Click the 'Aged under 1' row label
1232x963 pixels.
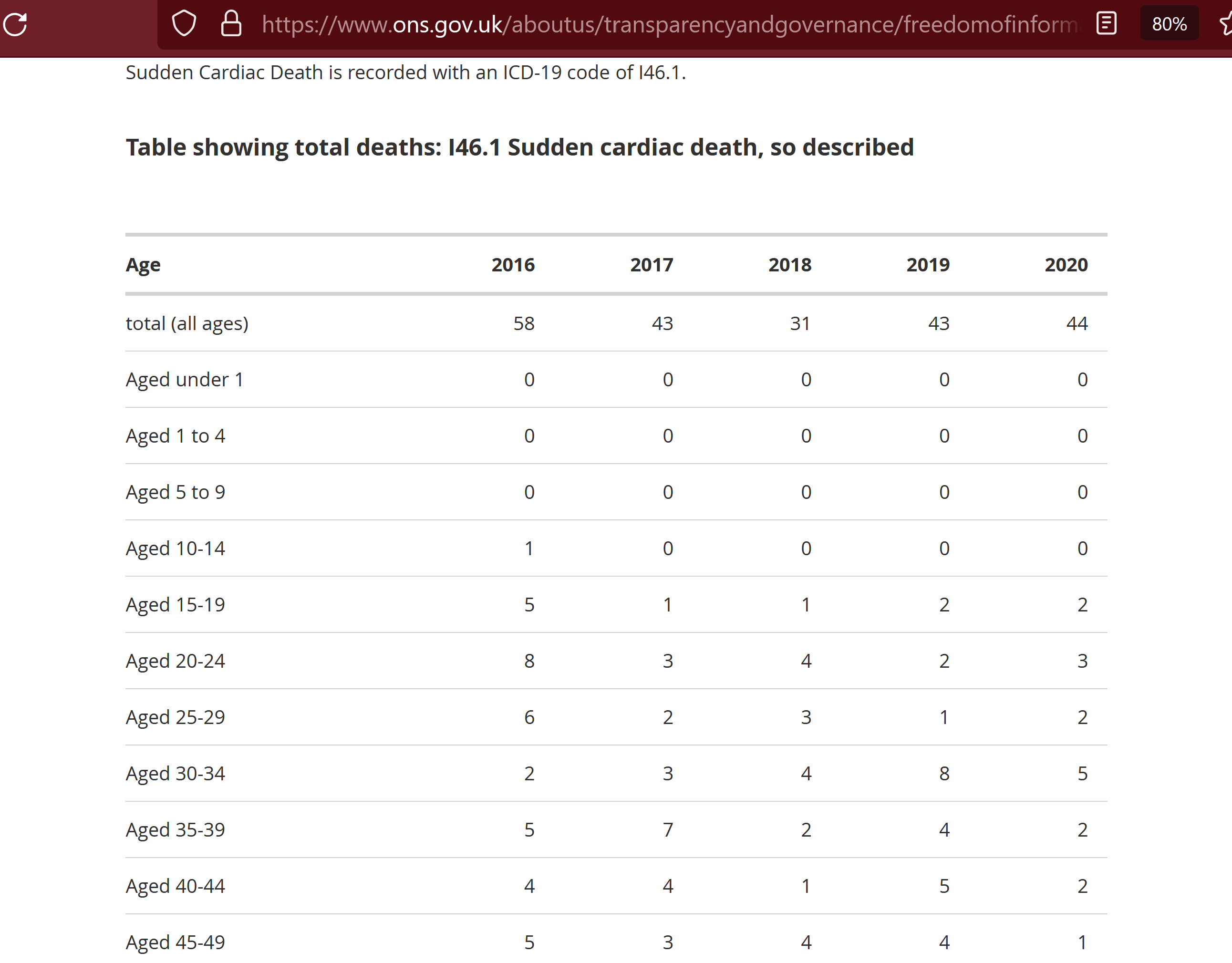coord(185,380)
